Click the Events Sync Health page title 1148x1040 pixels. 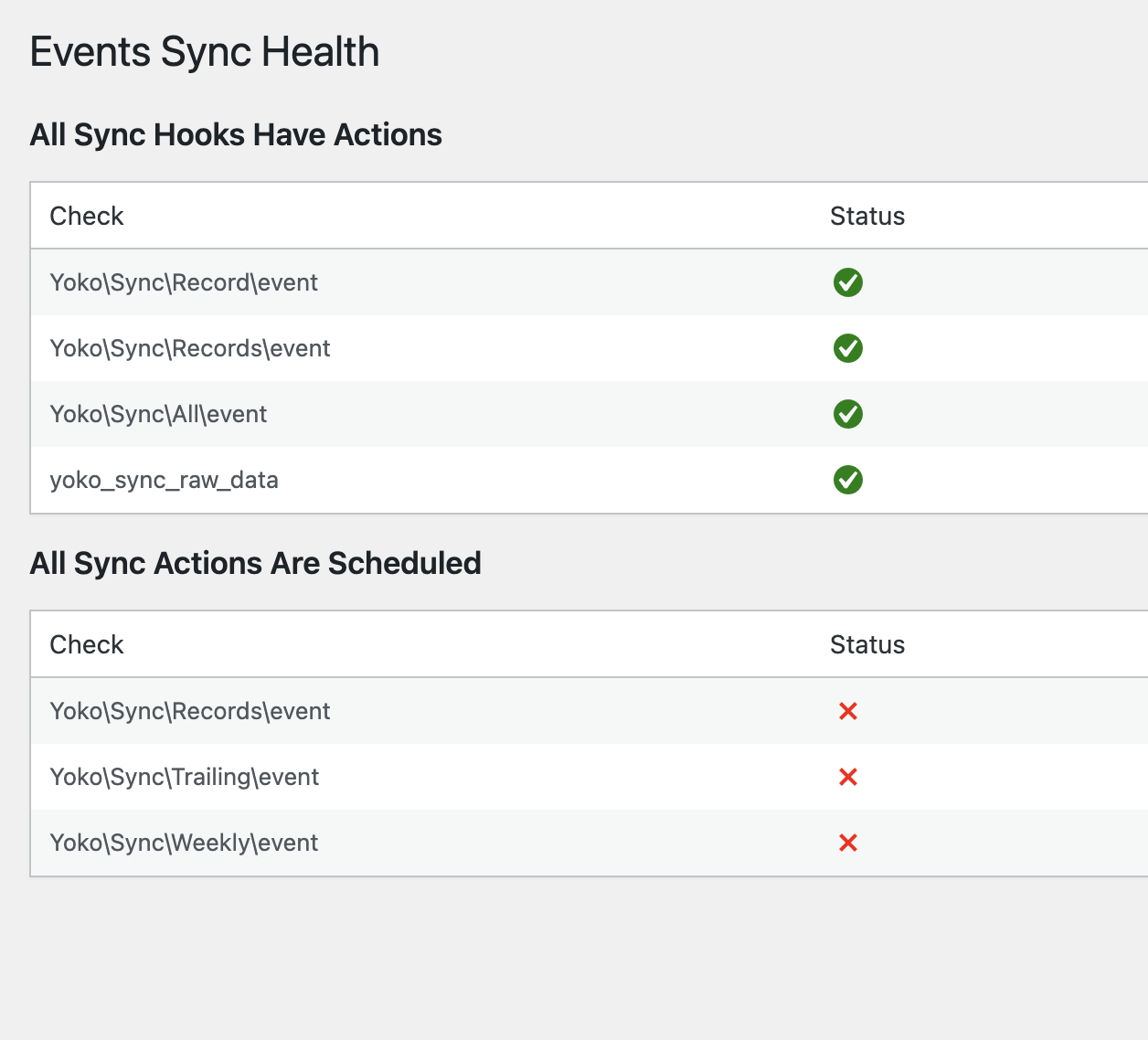pos(205,52)
